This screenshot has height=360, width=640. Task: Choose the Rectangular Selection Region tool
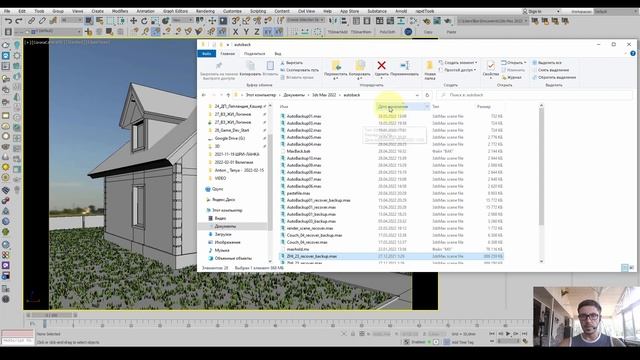point(111,21)
